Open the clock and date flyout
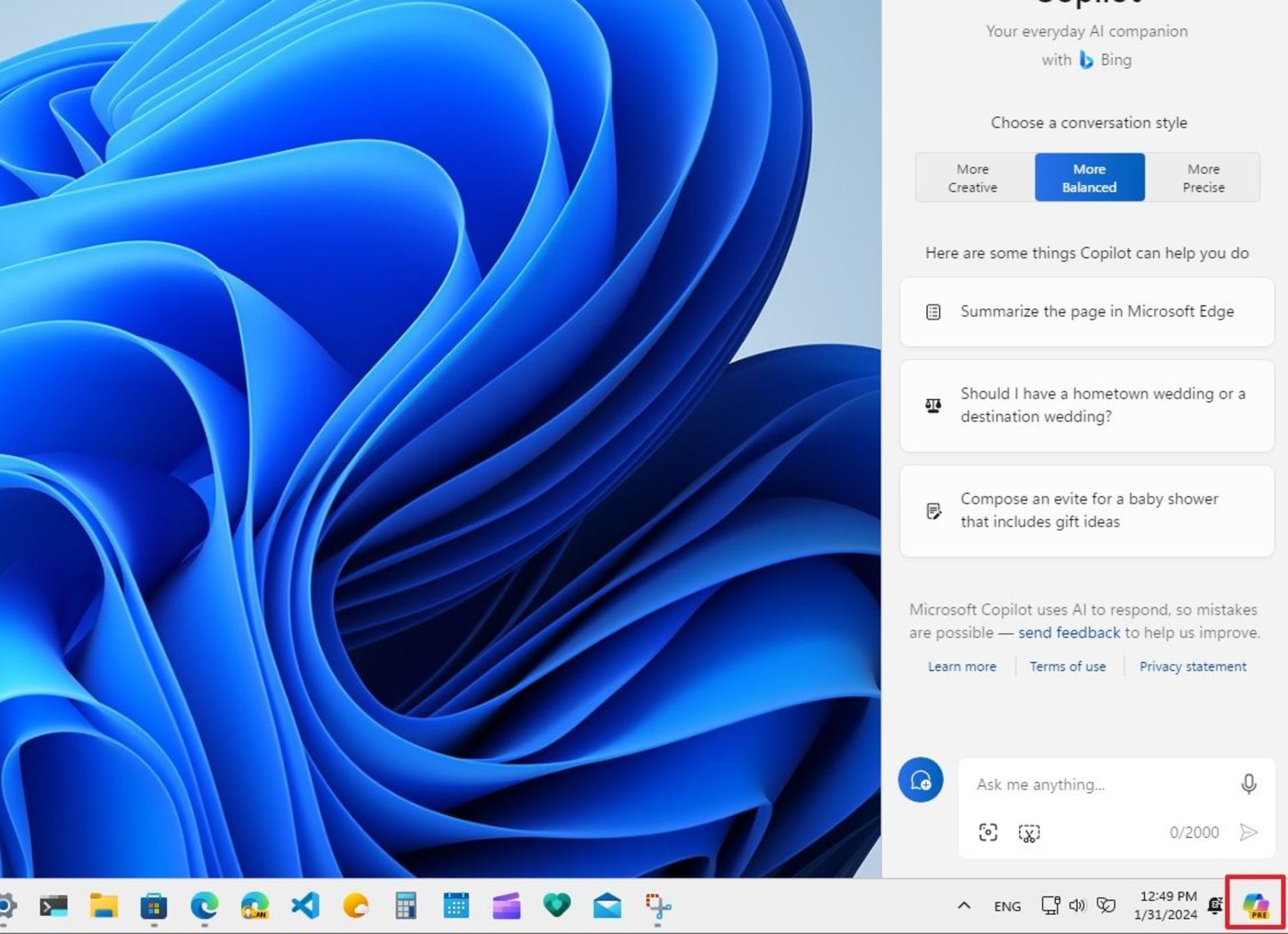Viewport: 1288px width, 934px height. tap(1167, 905)
